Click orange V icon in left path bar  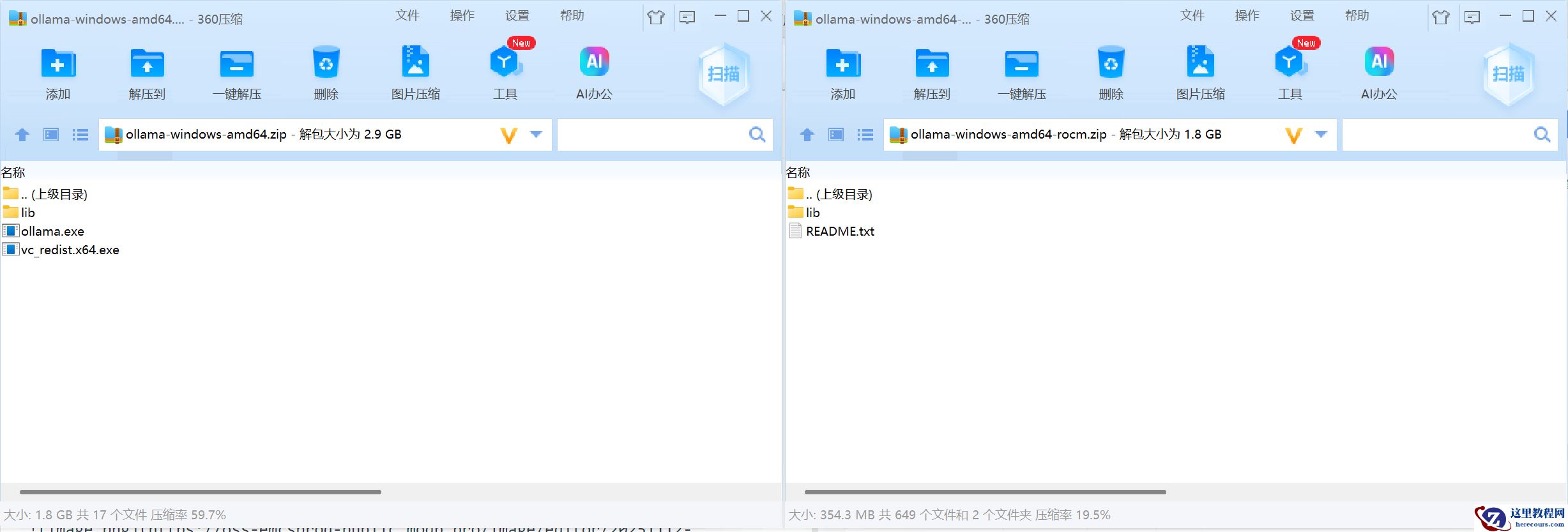pos(509,135)
